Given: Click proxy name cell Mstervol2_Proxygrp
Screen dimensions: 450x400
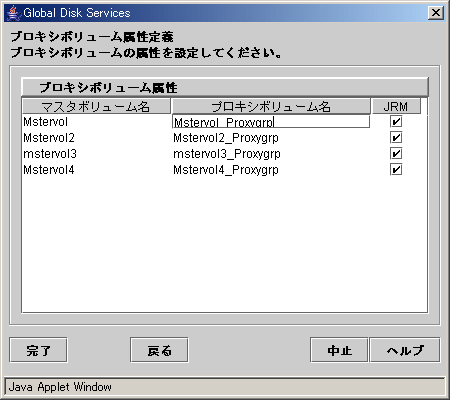Looking at the screenshot, I should tap(271, 138).
